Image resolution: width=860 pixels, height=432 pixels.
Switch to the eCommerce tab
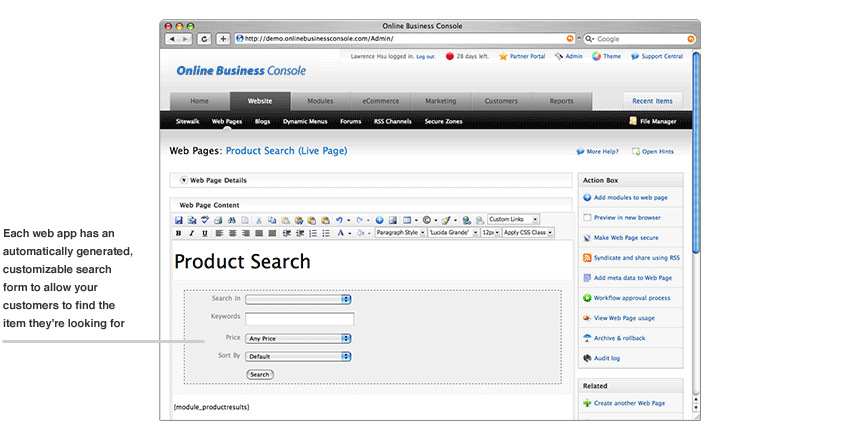pos(380,101)
